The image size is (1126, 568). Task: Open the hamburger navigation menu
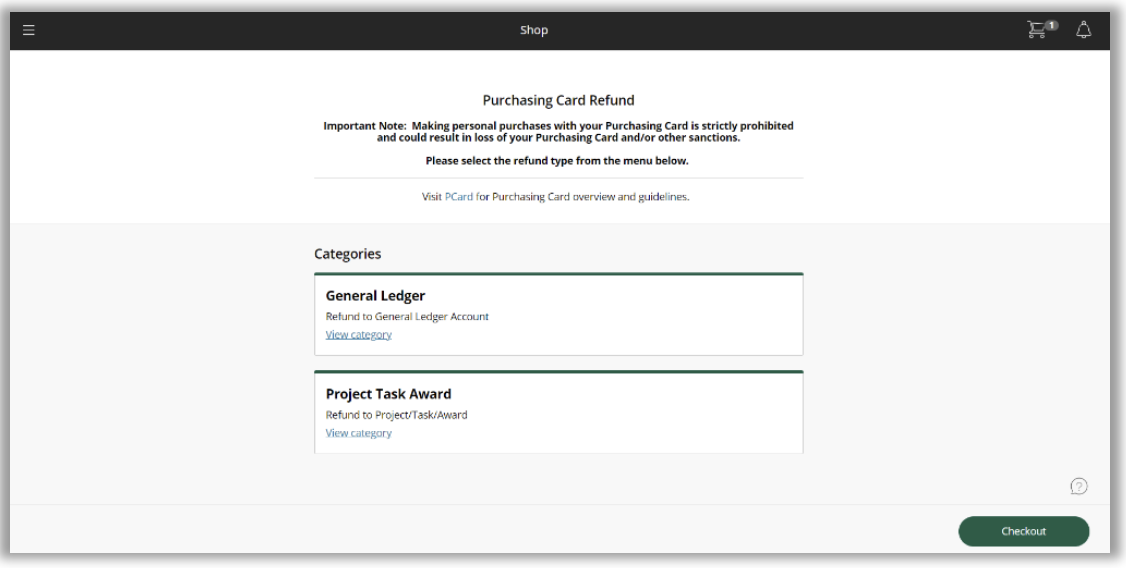click(x=28, y=30)
